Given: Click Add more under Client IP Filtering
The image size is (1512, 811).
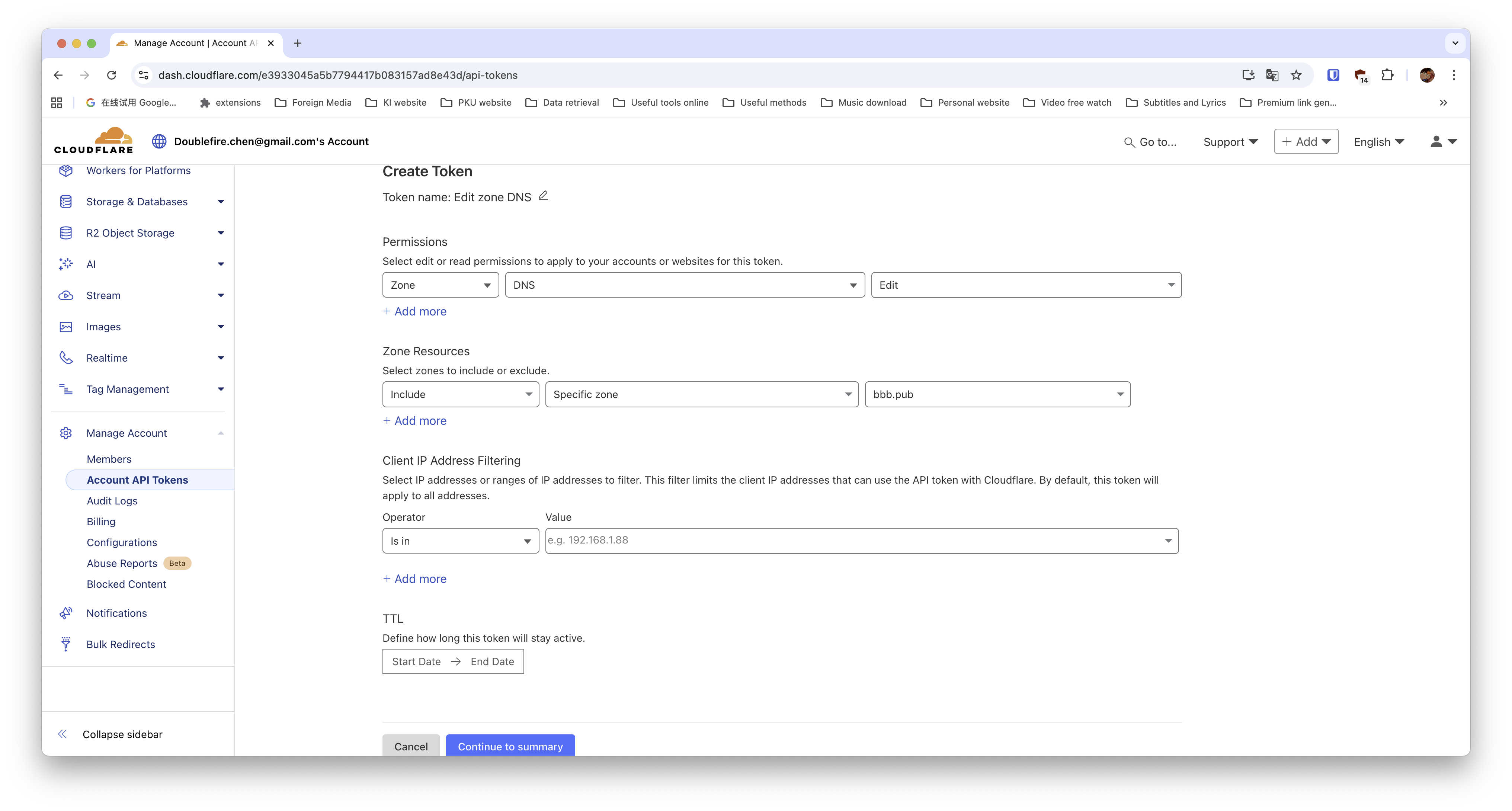Looking at the screenshot, I should click(414, 578).
